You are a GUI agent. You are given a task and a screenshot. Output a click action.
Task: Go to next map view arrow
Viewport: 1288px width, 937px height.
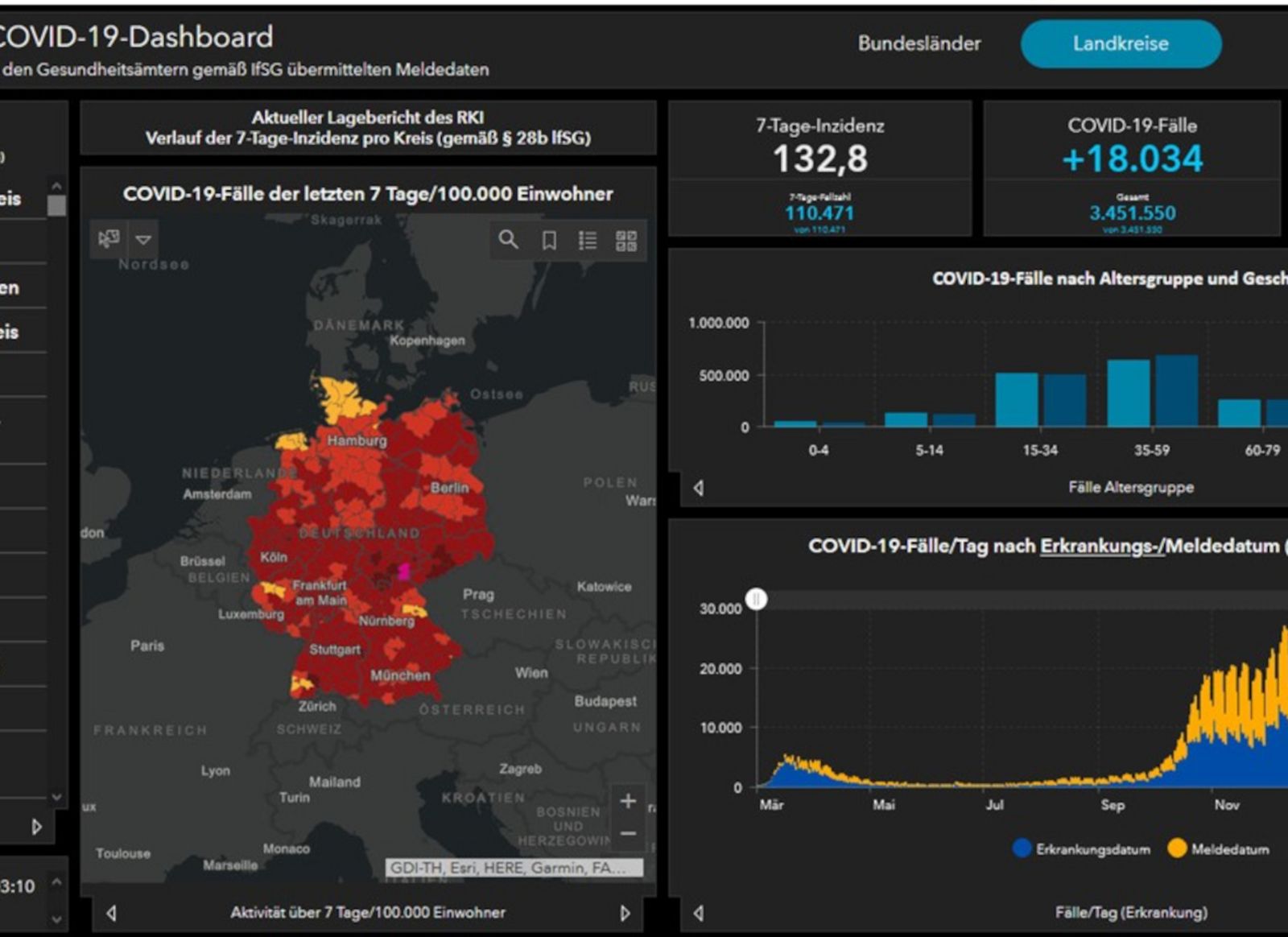[625, 913]
